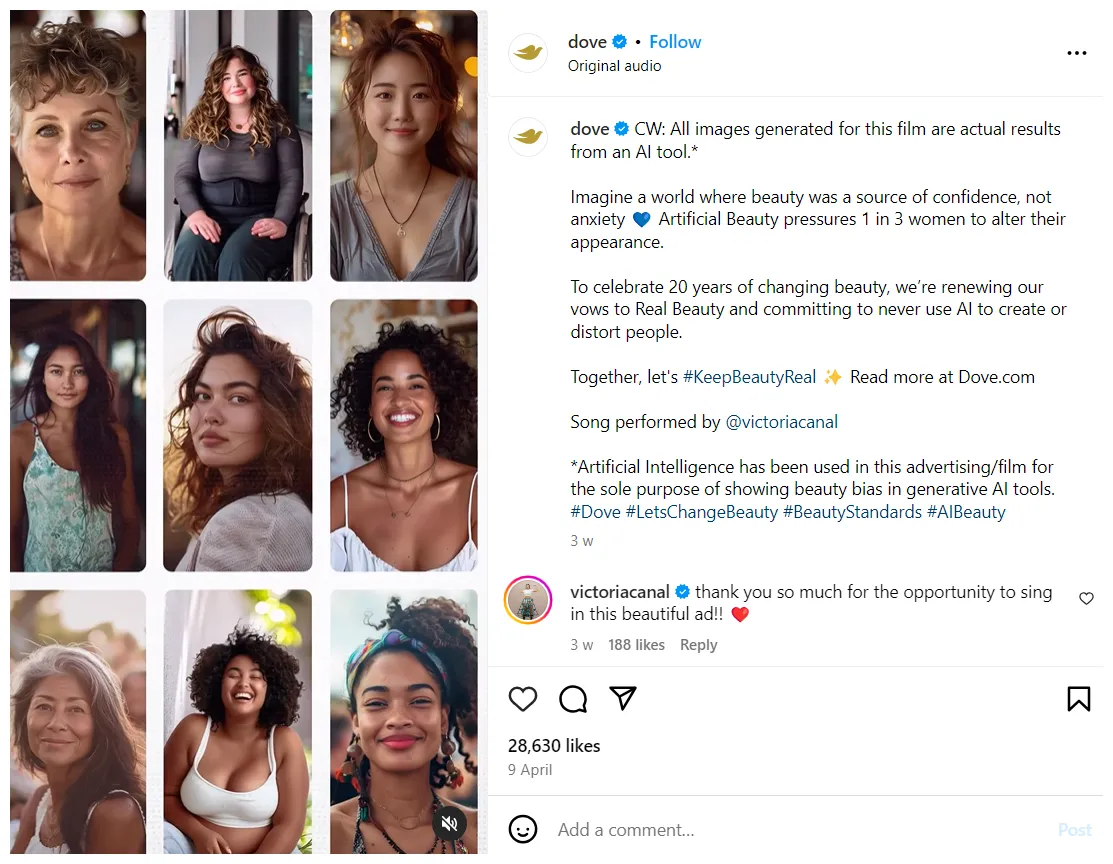Open the #KeepBeautyReal hashtag
The image size is (1113, 864).
[749, 377]
